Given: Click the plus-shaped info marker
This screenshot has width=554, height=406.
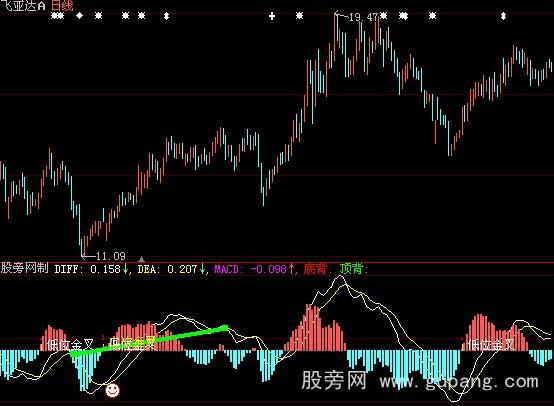Looking at the screenshot, I should [272, 16].
